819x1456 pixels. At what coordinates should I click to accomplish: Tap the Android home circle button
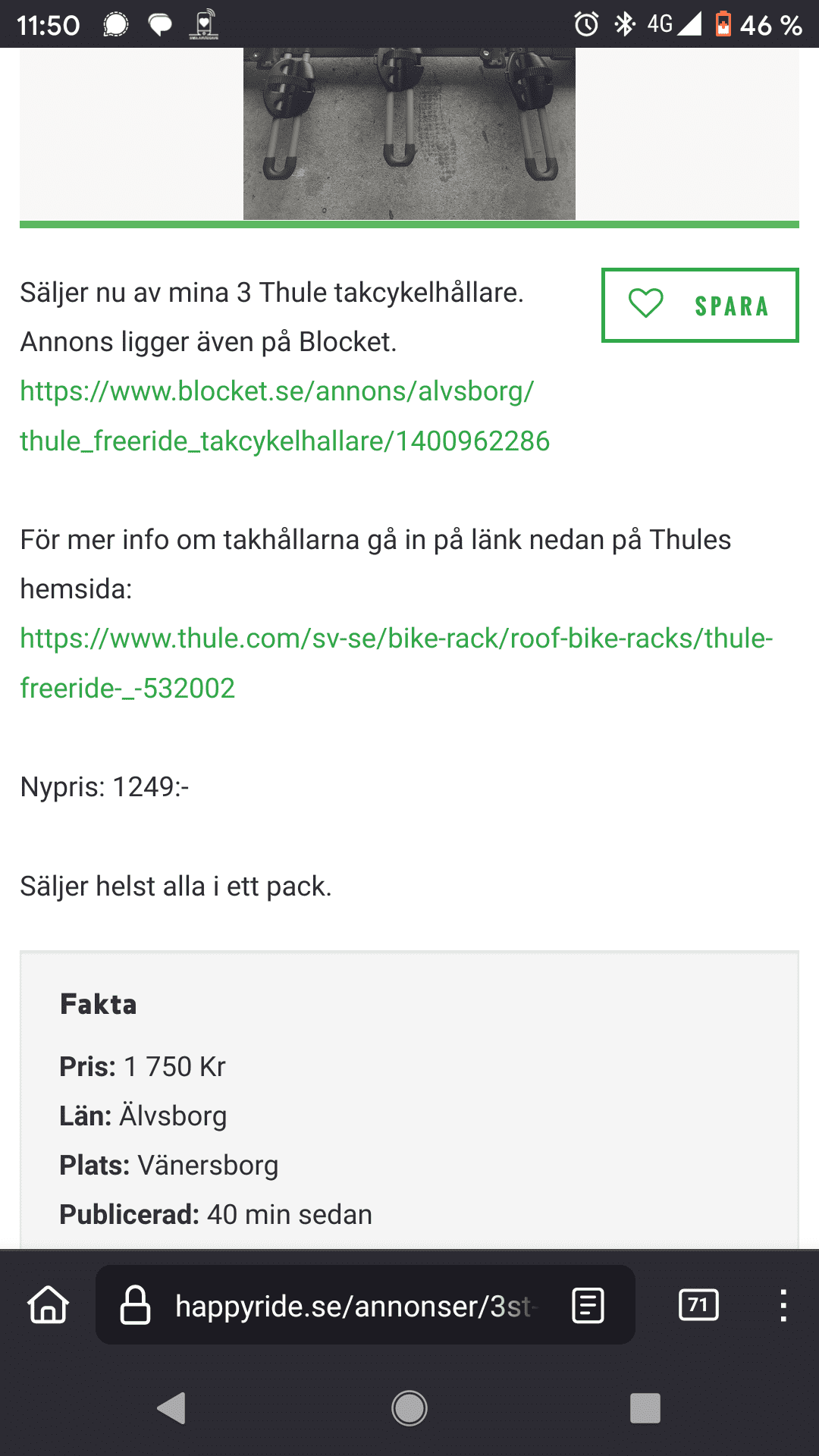[x=409, y=1408]
